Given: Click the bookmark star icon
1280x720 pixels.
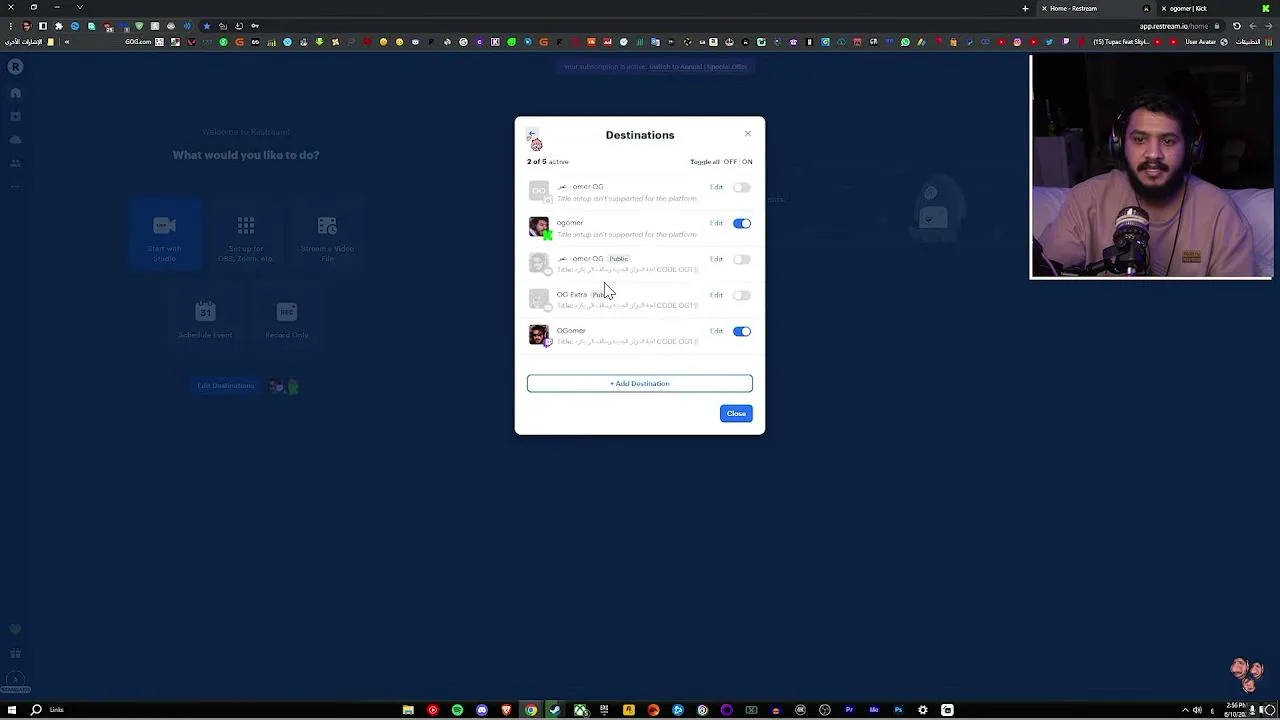Looking at the screenshot, I should (206, 26).
